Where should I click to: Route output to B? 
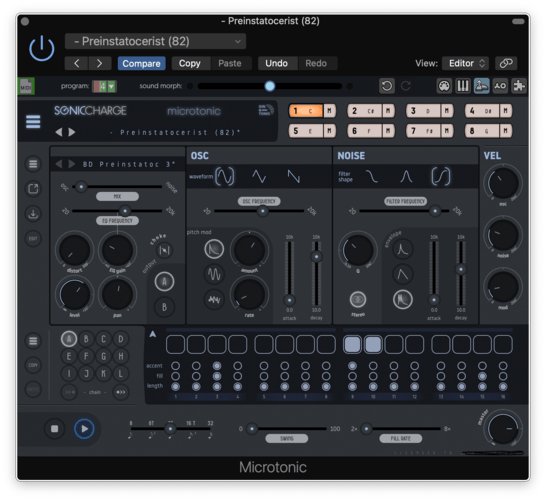(x=164, y=307)
